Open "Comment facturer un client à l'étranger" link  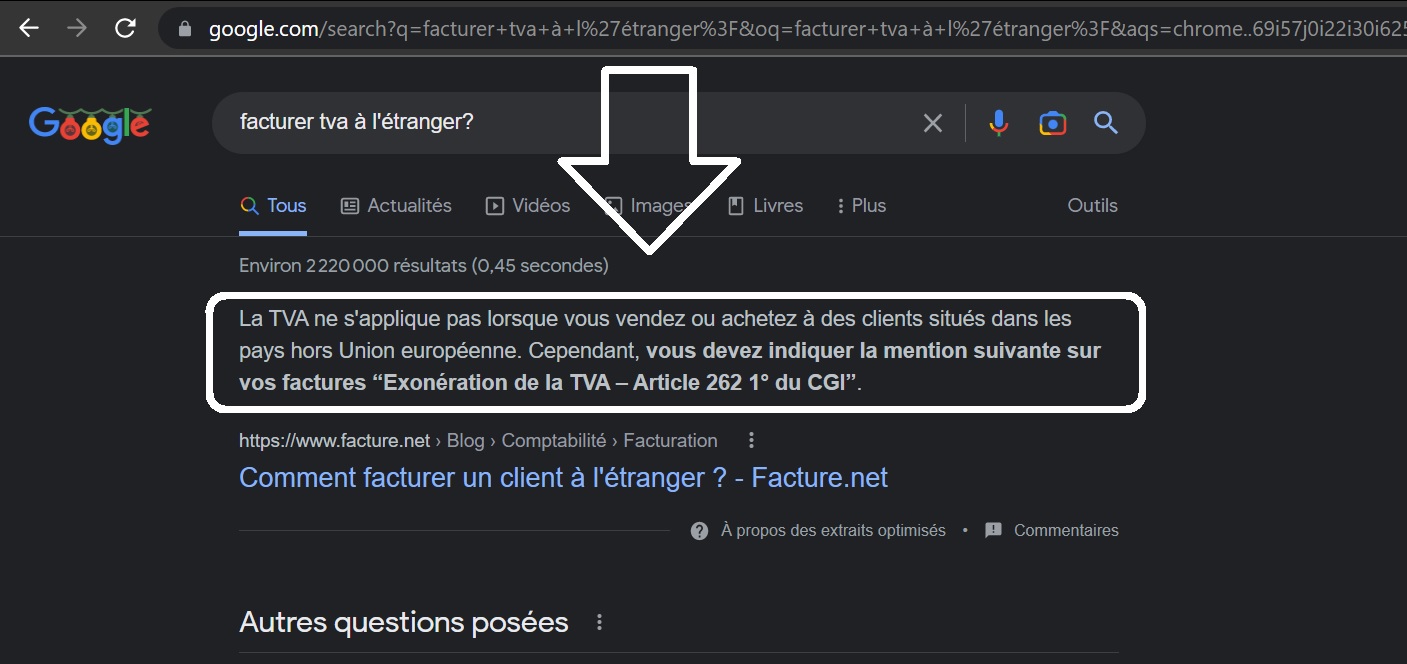click(x=563, y=478)
